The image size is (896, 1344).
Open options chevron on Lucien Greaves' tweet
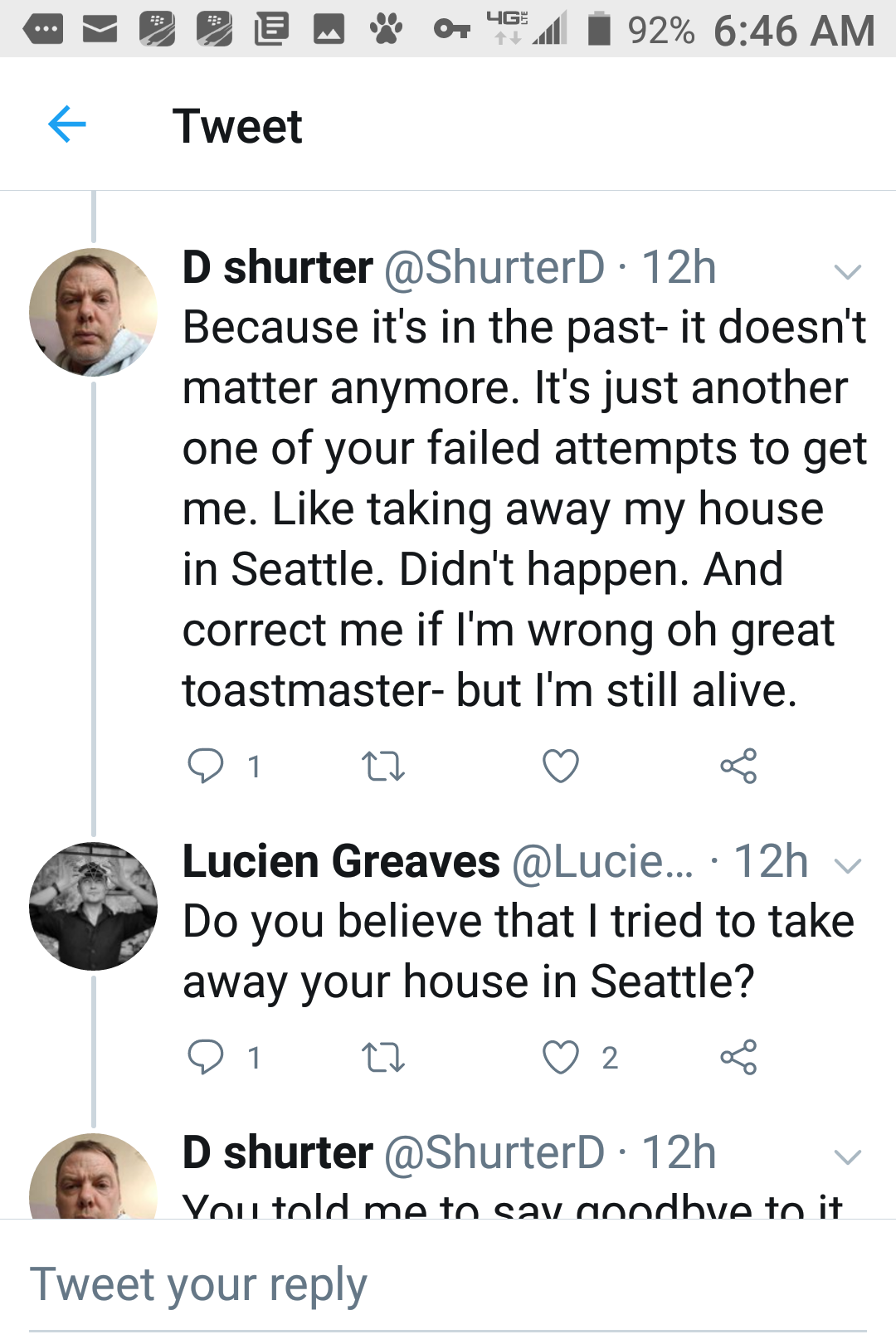(x=847, y=865)
